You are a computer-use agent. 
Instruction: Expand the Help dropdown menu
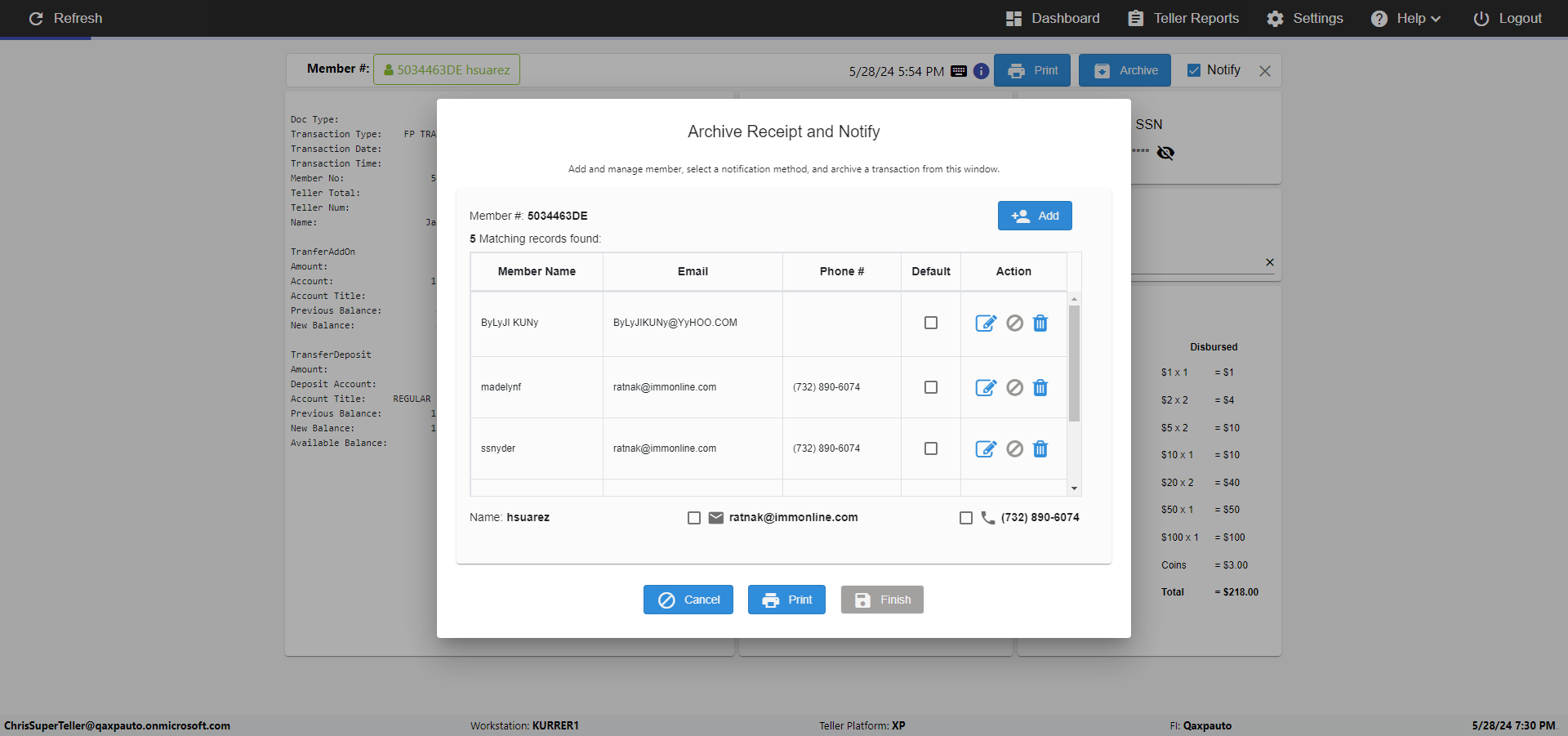click(1405, 18)
